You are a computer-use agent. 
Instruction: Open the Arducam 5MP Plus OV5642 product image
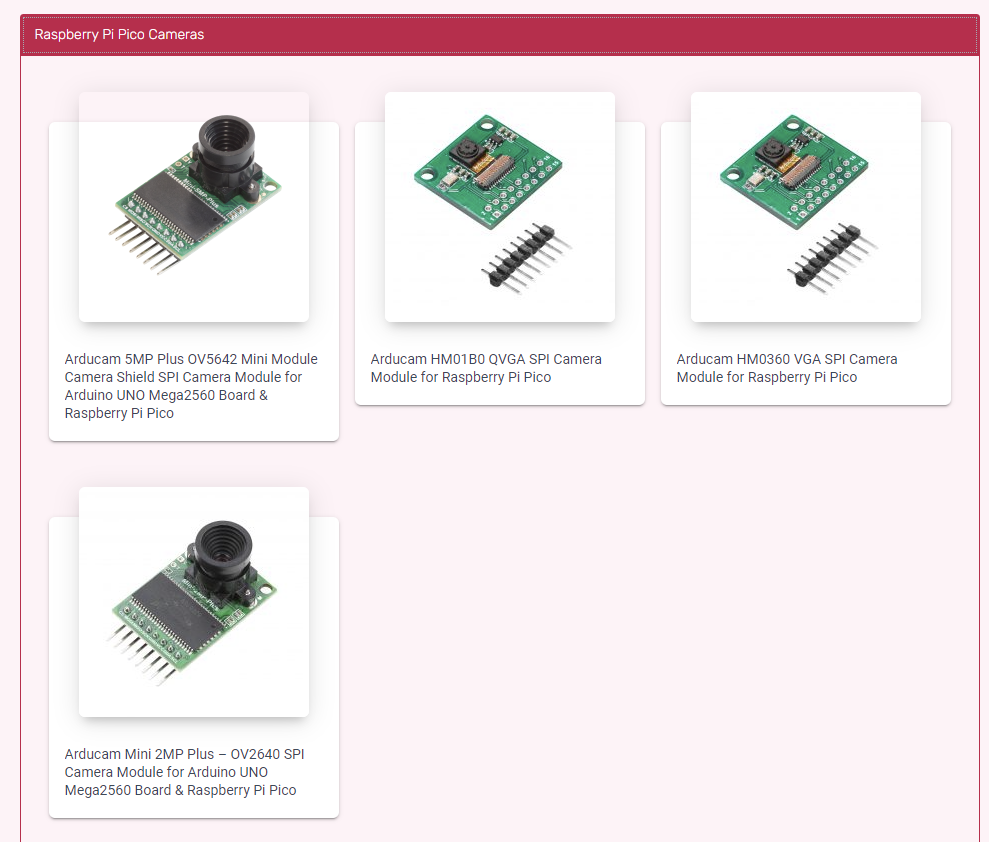[x=194, y=207]
